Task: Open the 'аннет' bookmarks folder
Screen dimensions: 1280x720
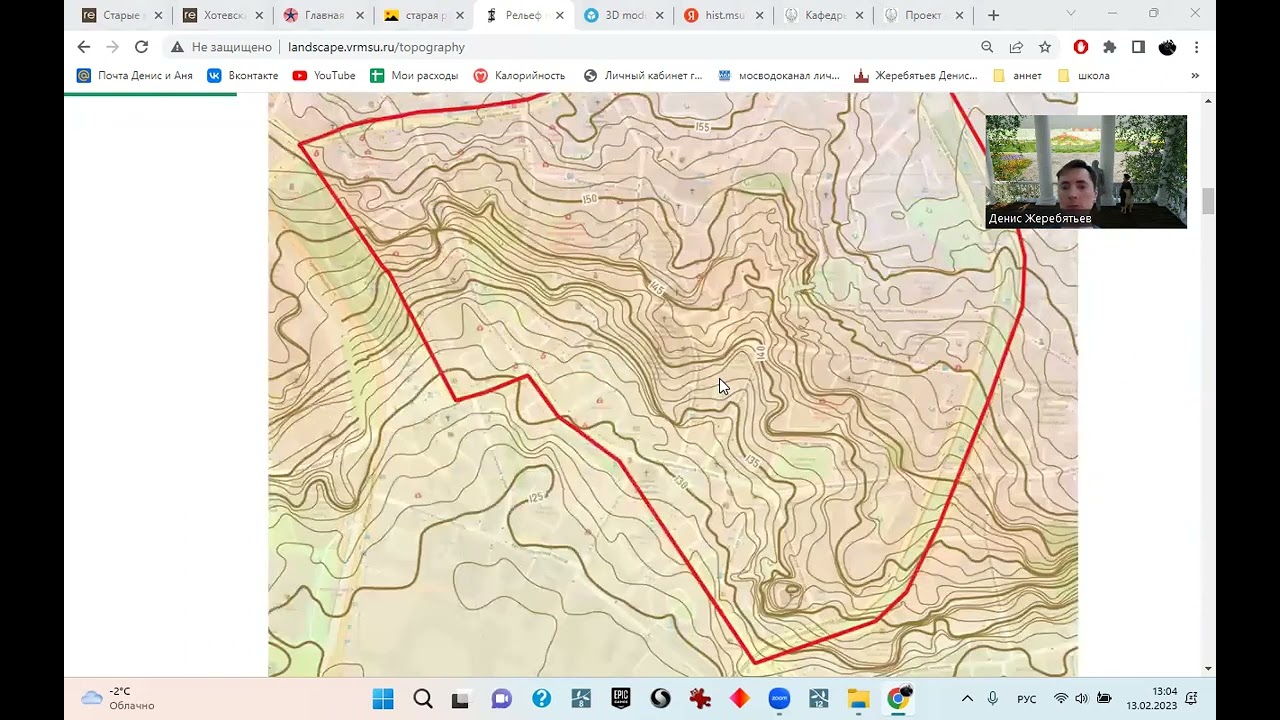Action: [1017, 75]
